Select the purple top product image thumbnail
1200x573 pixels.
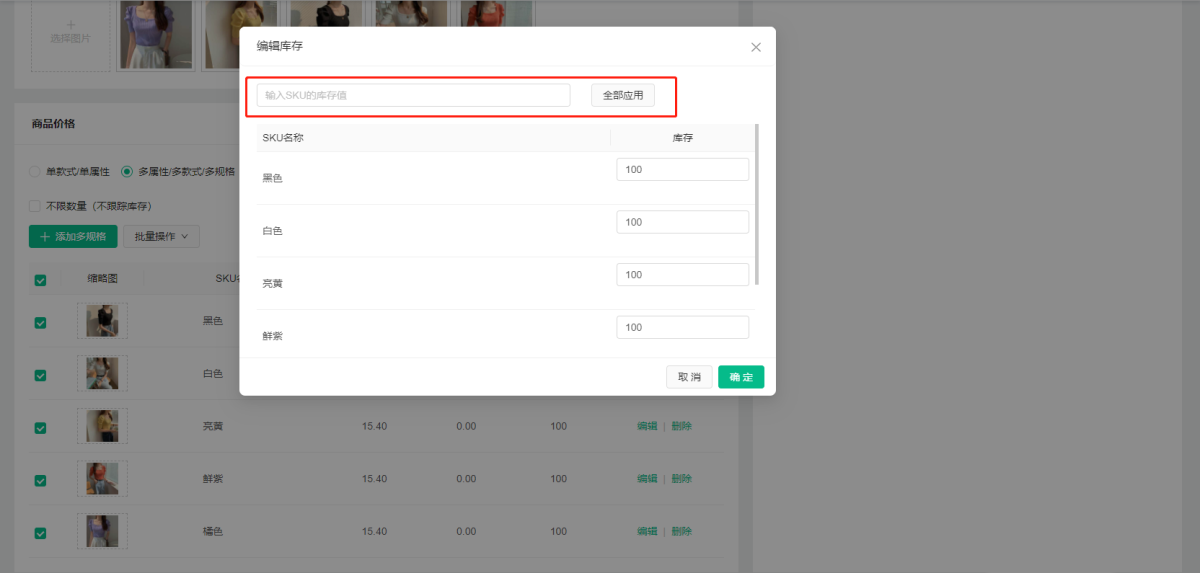[155, 34]
